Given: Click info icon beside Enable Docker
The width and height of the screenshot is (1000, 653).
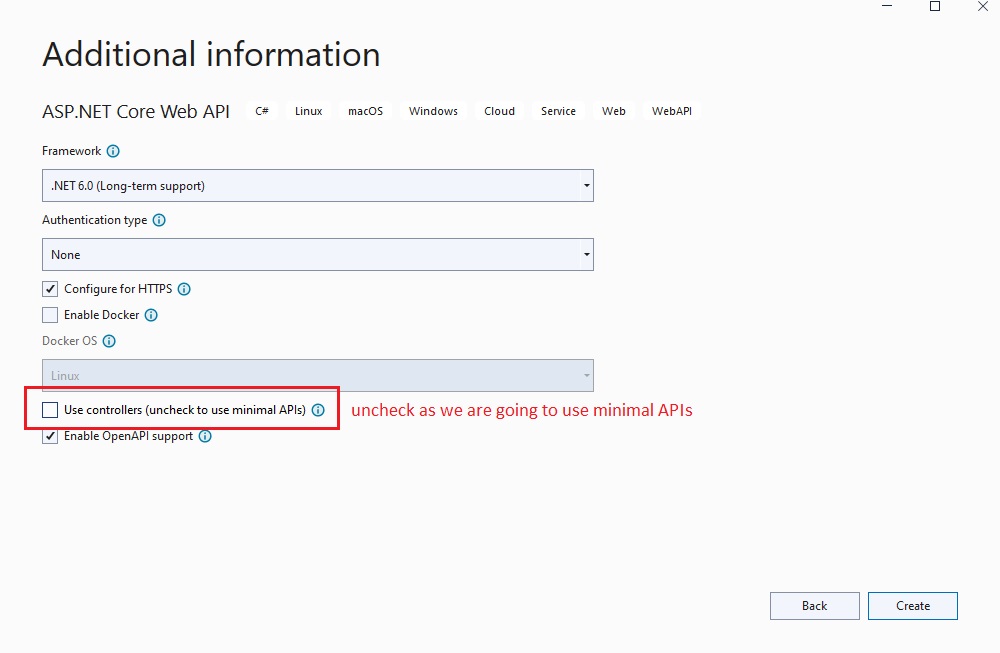Looking at the screenshot, I should 151,315.
